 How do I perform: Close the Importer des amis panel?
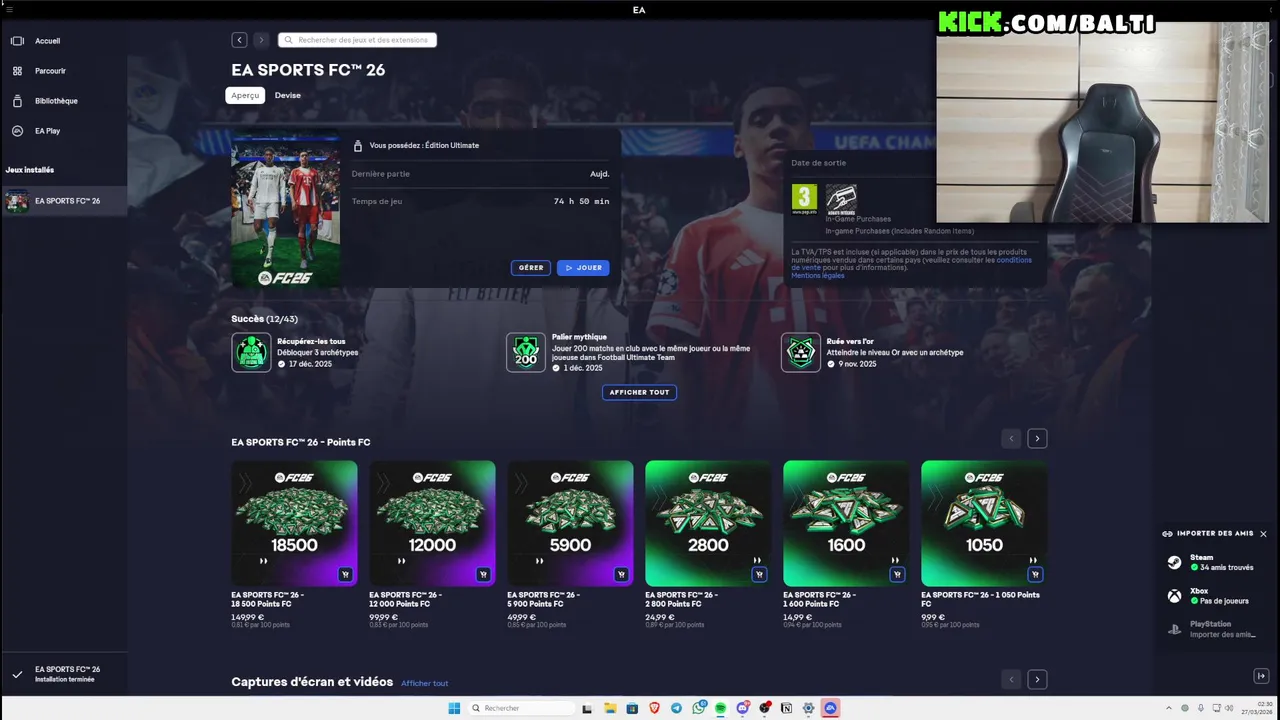[1263, 534]
